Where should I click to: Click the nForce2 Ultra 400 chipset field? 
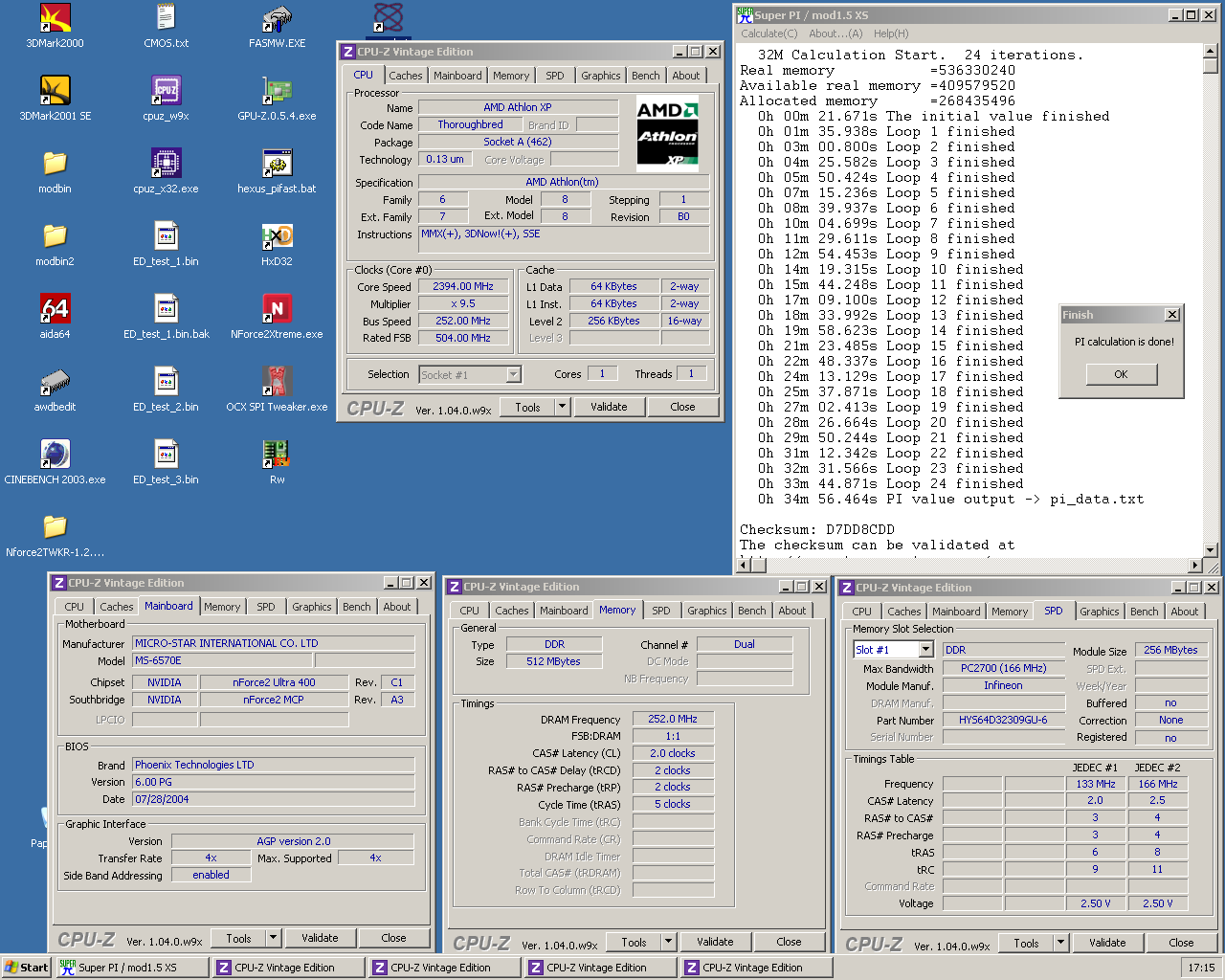pyautogui.click(x=274, y=682)
